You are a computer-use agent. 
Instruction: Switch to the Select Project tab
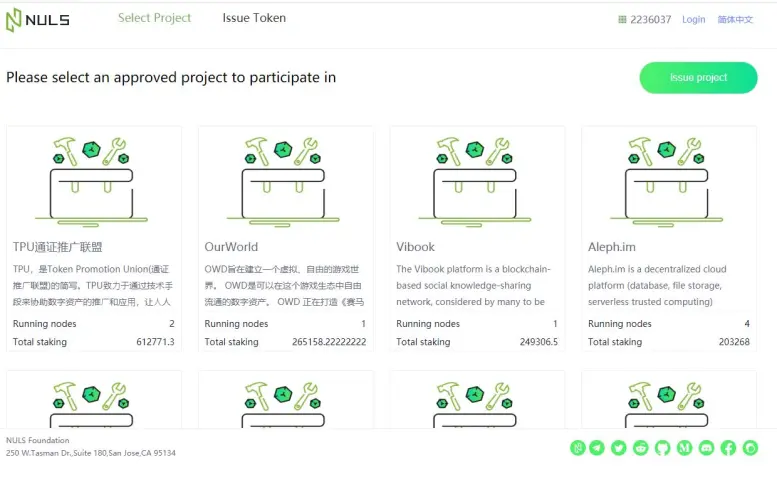pos(155,18)
